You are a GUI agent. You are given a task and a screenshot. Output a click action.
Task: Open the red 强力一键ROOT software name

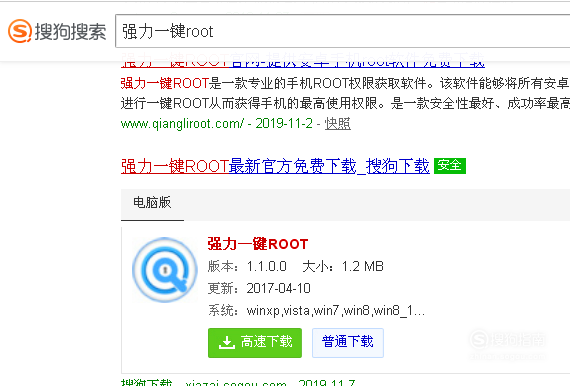coord(258,244)
